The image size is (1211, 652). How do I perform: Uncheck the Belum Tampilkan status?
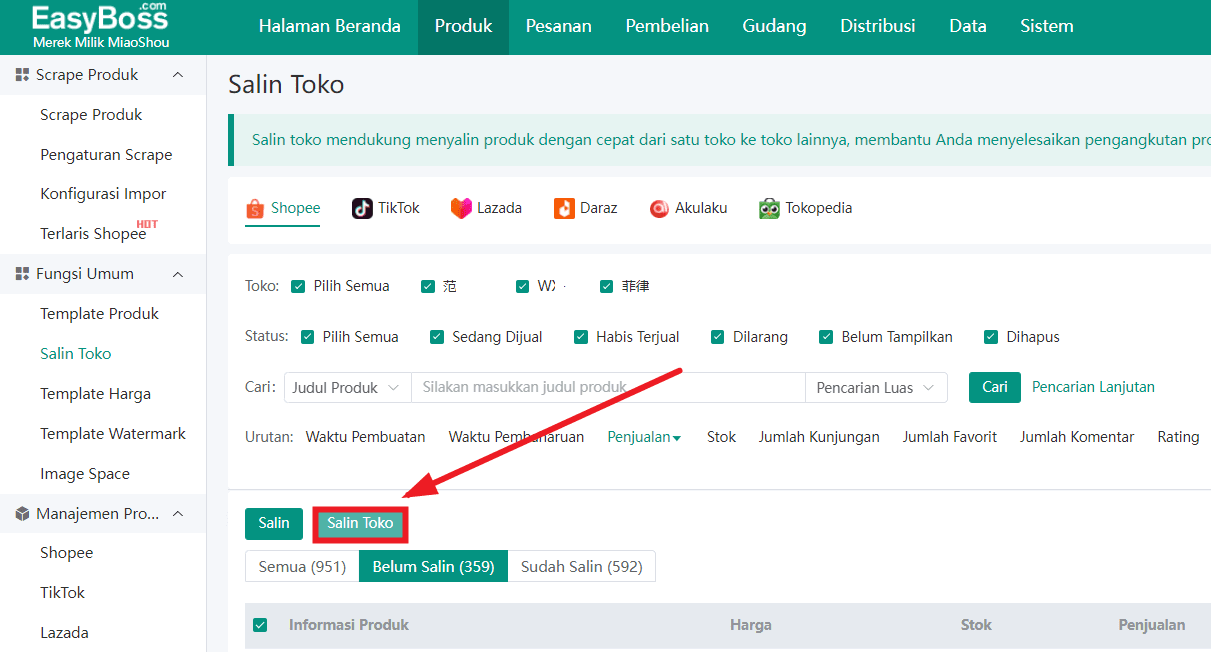pos(826,337)
